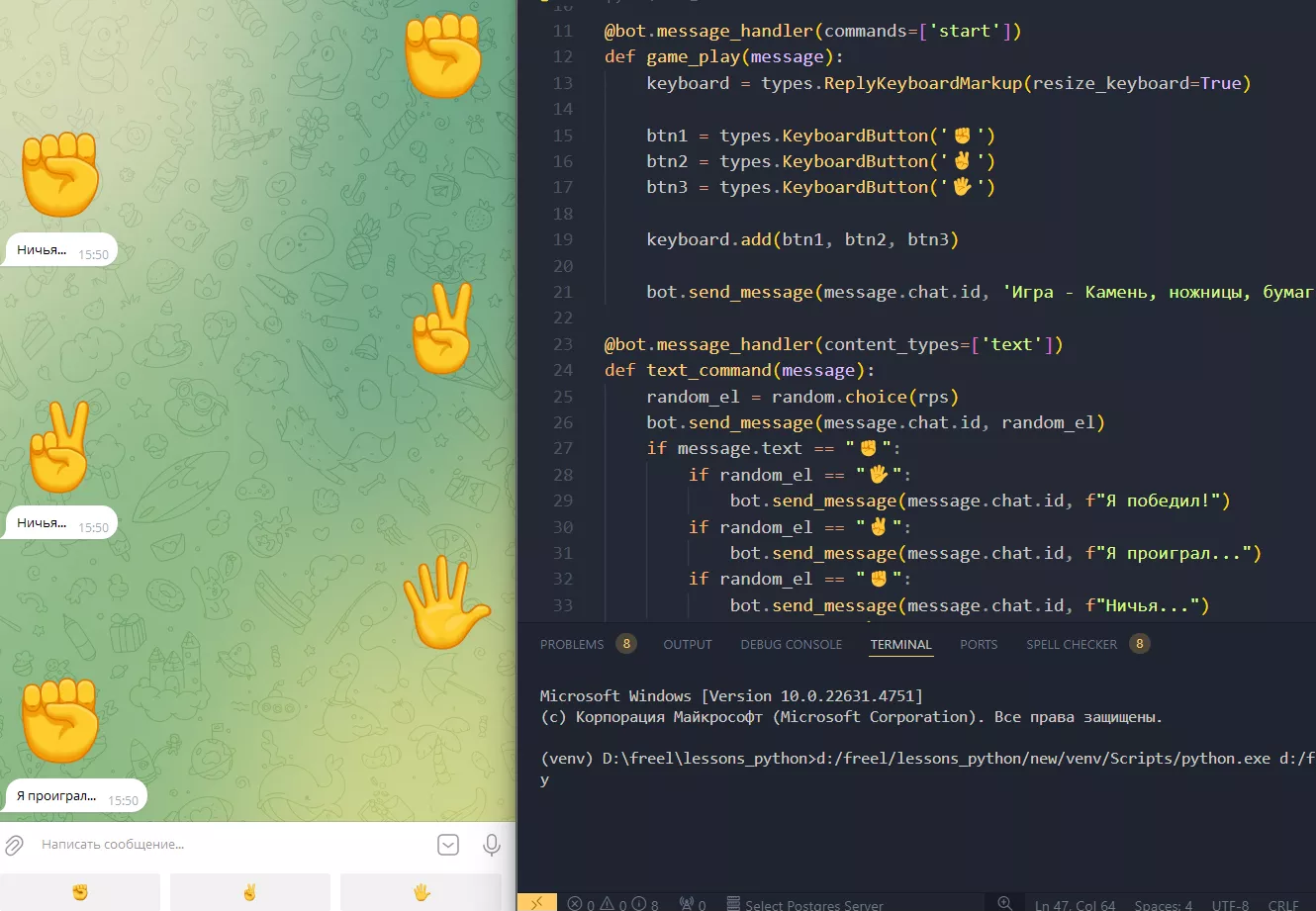Viewport: 1316px width, 911px height.
Task: Switch to the PROBLEMS panel tab
Action: click(572, 645)
